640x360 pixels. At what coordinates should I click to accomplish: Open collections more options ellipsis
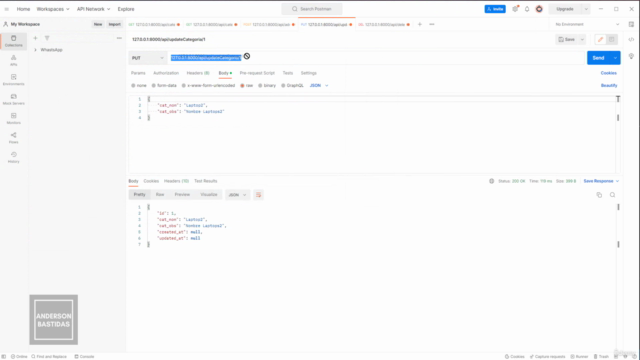pos(119,38)
